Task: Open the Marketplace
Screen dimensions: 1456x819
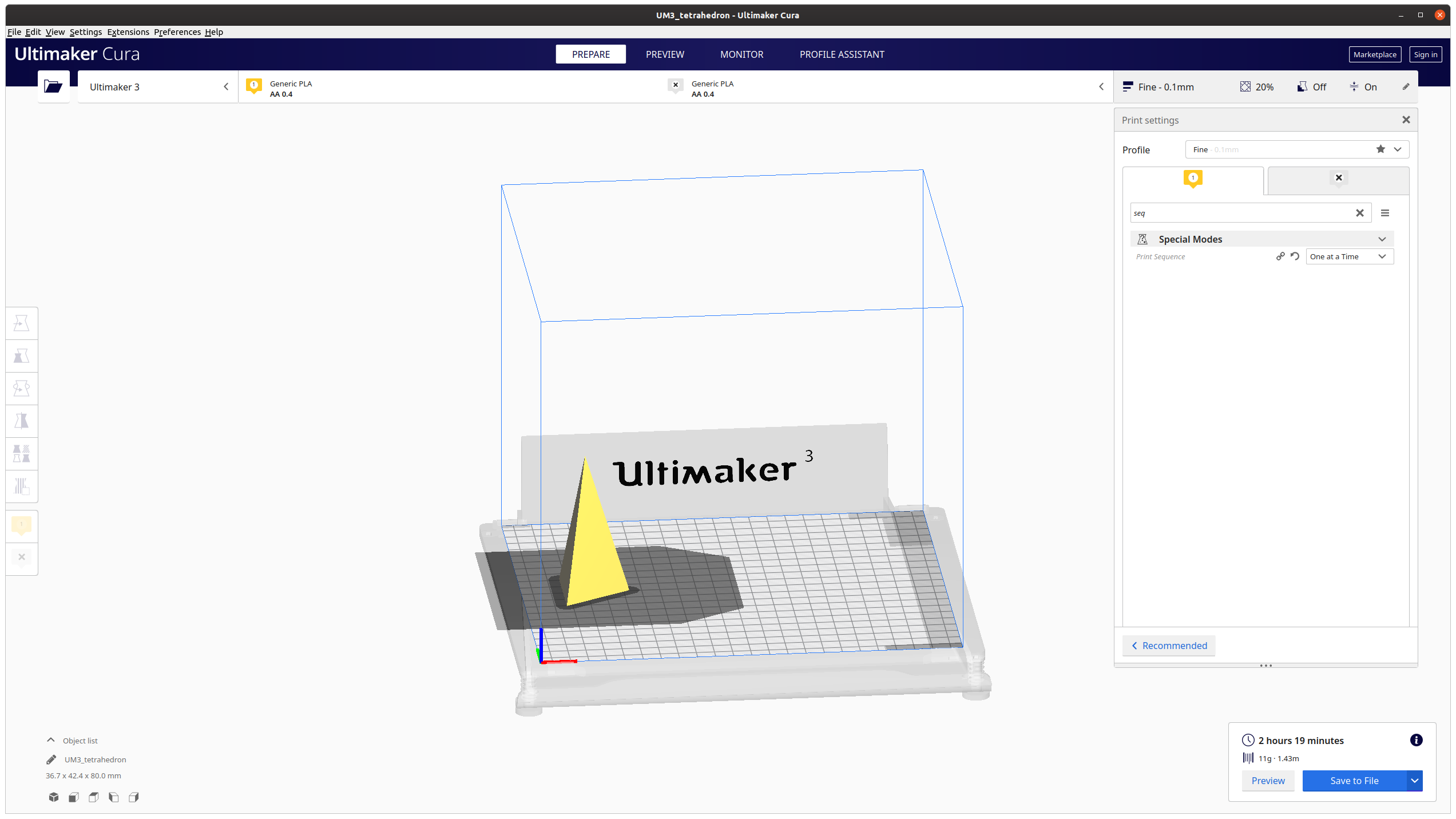Action: tap(1375, 54)
